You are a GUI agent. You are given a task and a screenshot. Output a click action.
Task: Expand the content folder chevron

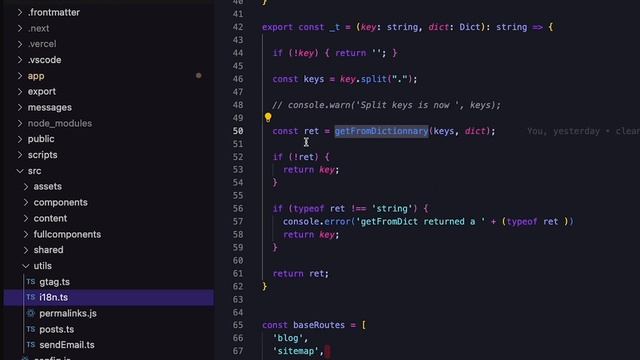tap(26, 218)
